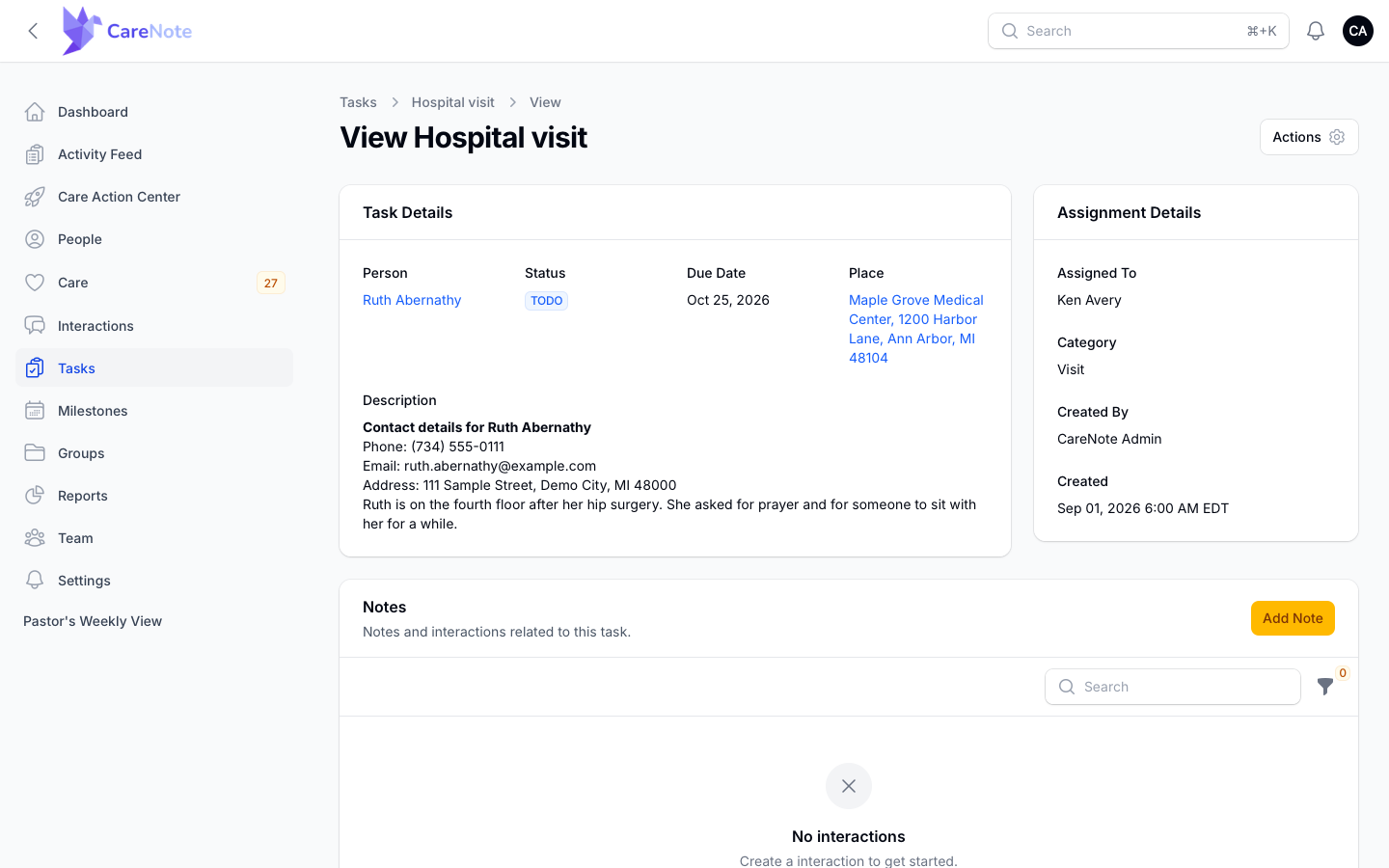Click the Reports pie chart icon
The width and height of the screenshot is (1389, 868).
tap(35, 496)
